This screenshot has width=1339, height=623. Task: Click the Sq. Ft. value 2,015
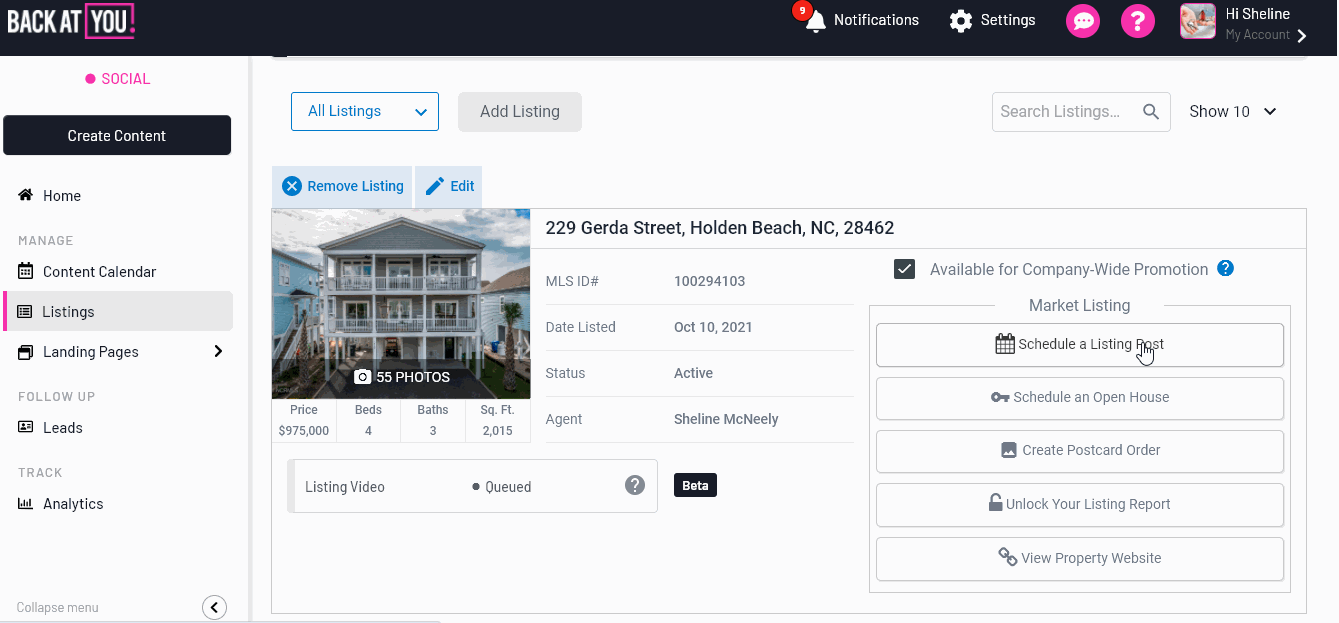[497, 431]
